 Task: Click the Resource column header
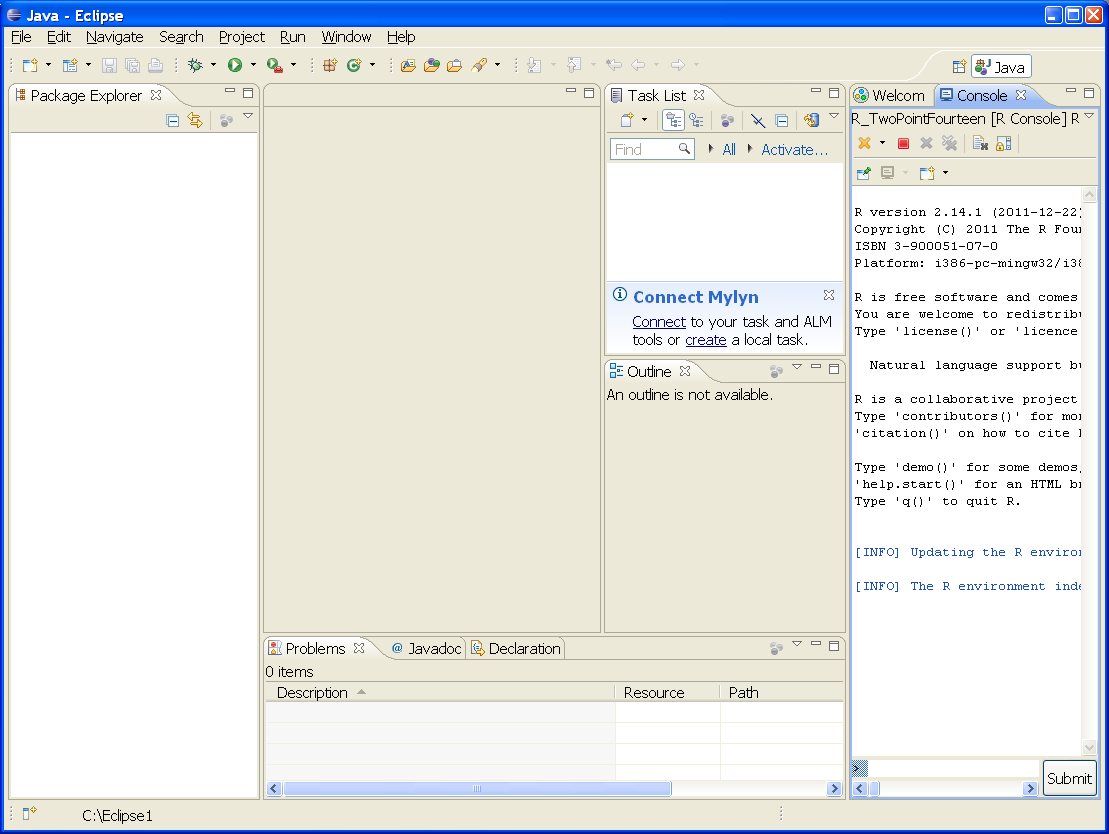tap(667, 693)
